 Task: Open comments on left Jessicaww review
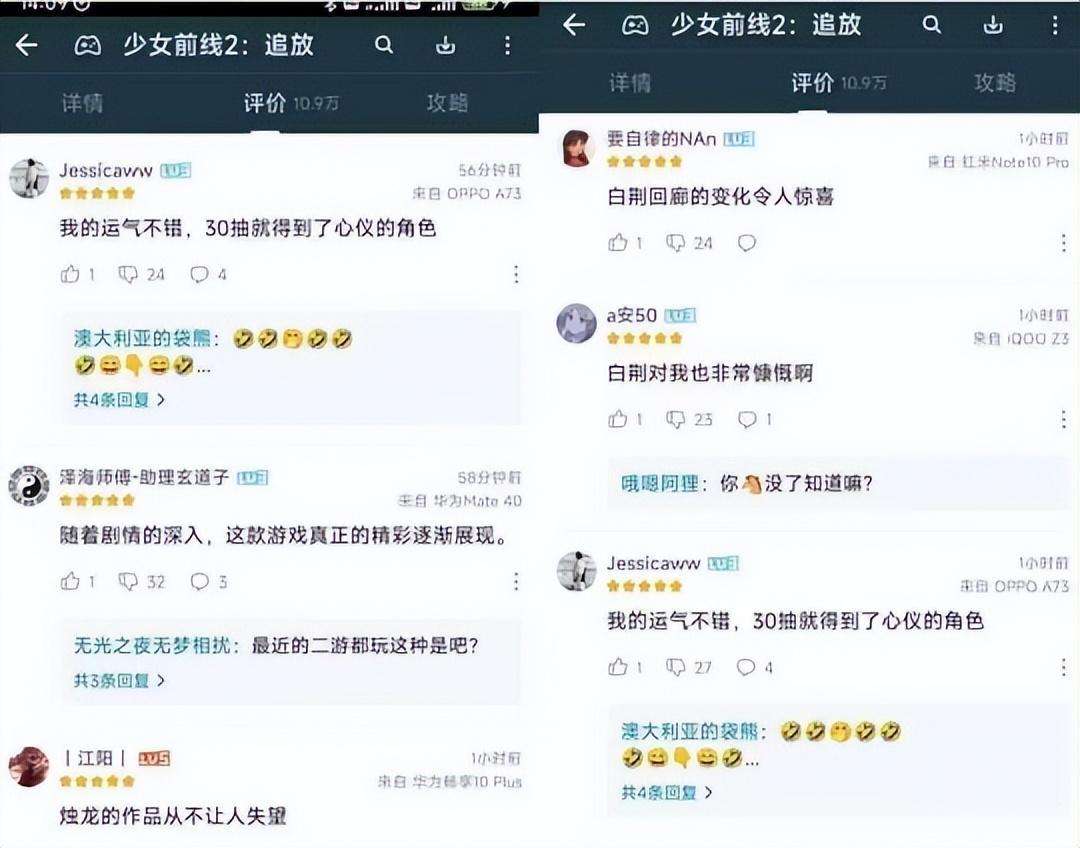[x=199, y=275]
